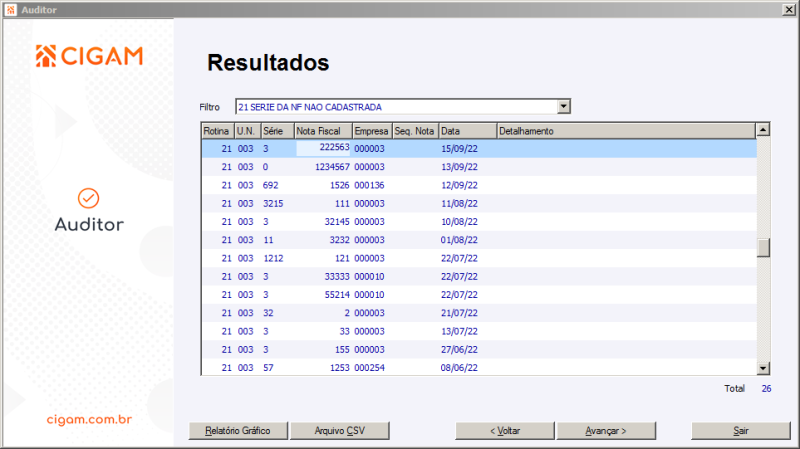This screenshot has width=800, height=449.
Task: Select row with nota fiscal 33333
Action: 479,277
